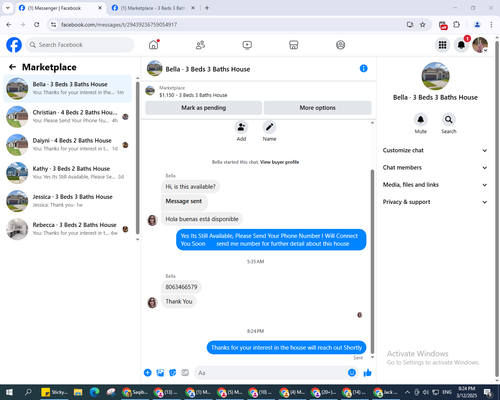
Task: Click the Search Facebook field
Action: pos(80,45)
